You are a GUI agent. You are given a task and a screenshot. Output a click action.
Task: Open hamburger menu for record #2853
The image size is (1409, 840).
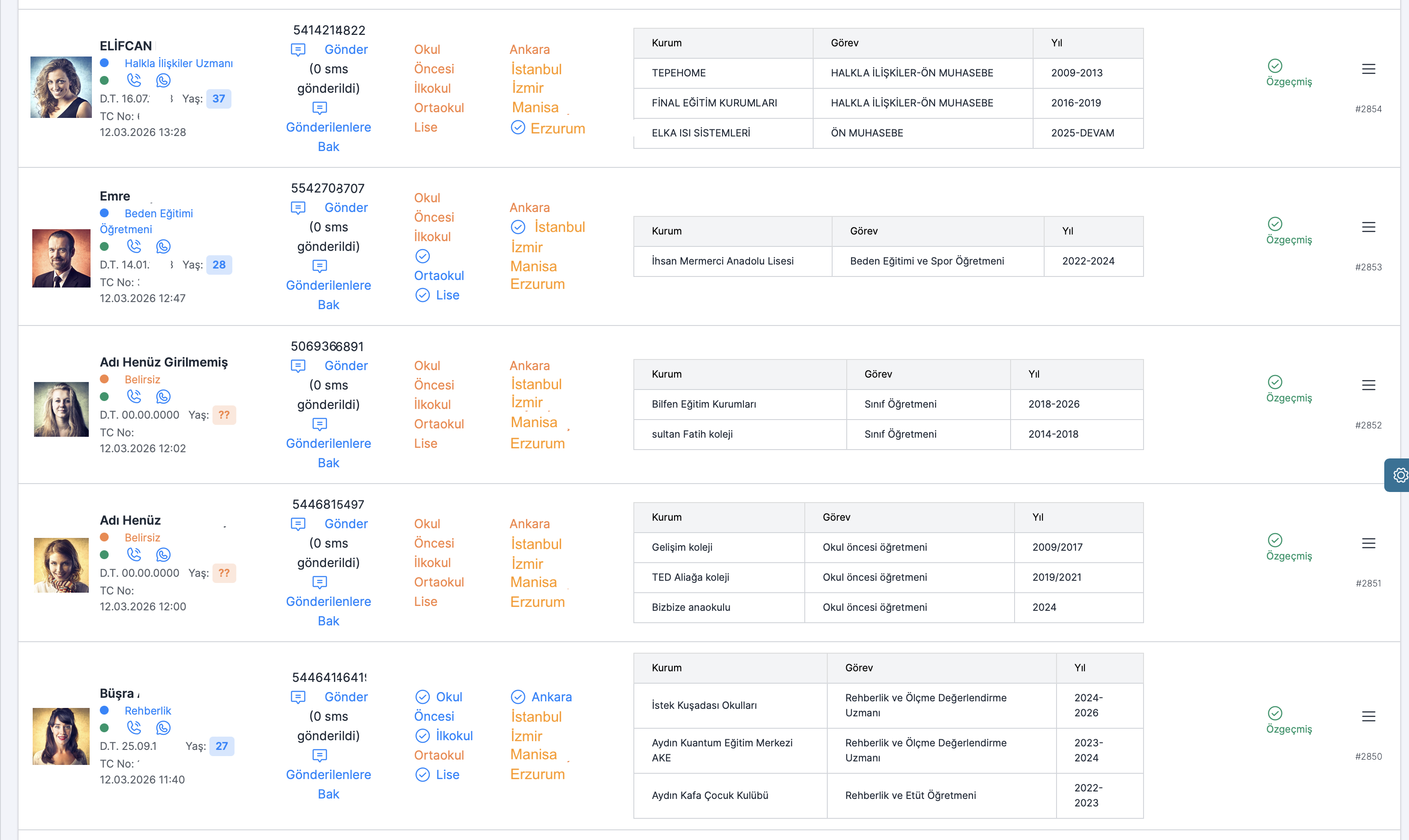1368,227
